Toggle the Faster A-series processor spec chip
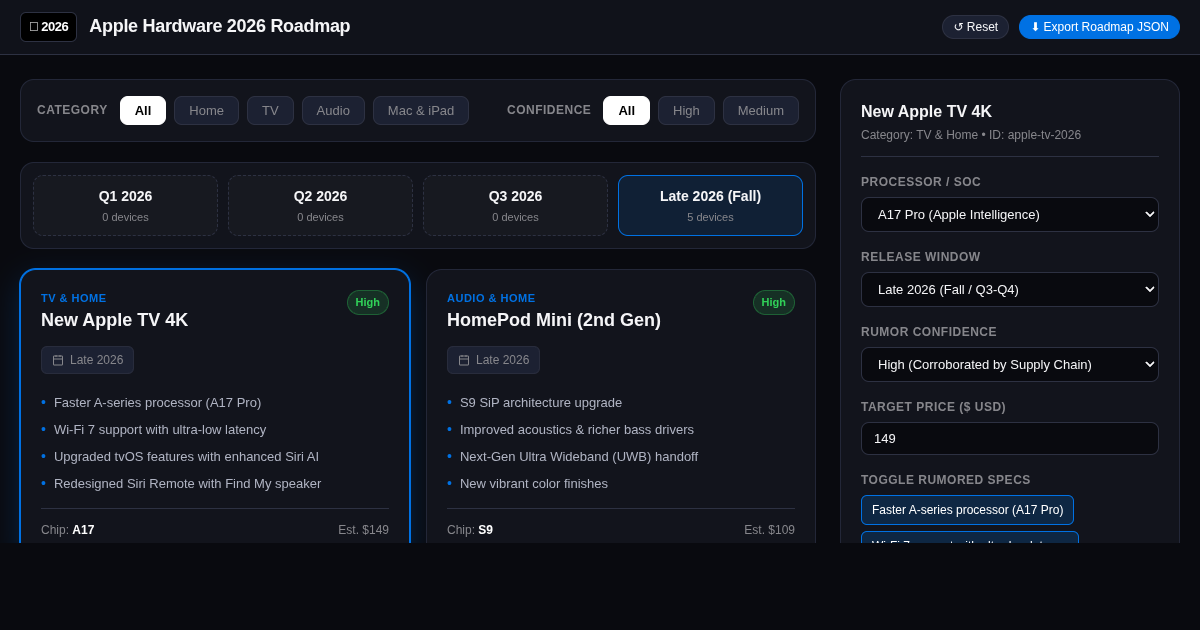 [x=967, y=510]
